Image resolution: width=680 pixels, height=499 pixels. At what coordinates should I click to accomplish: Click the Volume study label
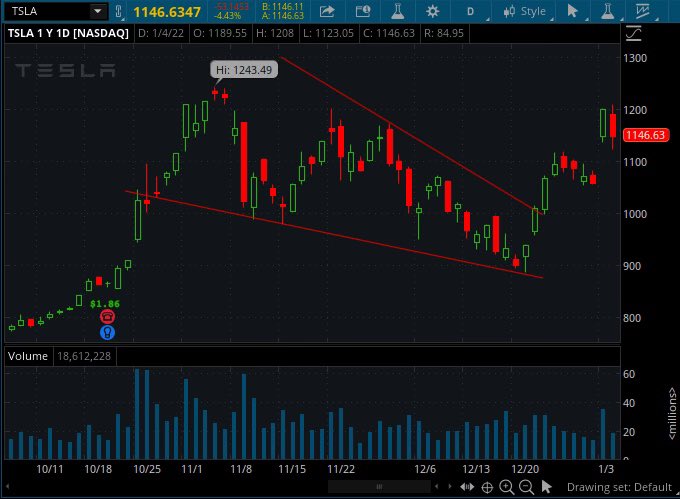click(x=28, y=356)
